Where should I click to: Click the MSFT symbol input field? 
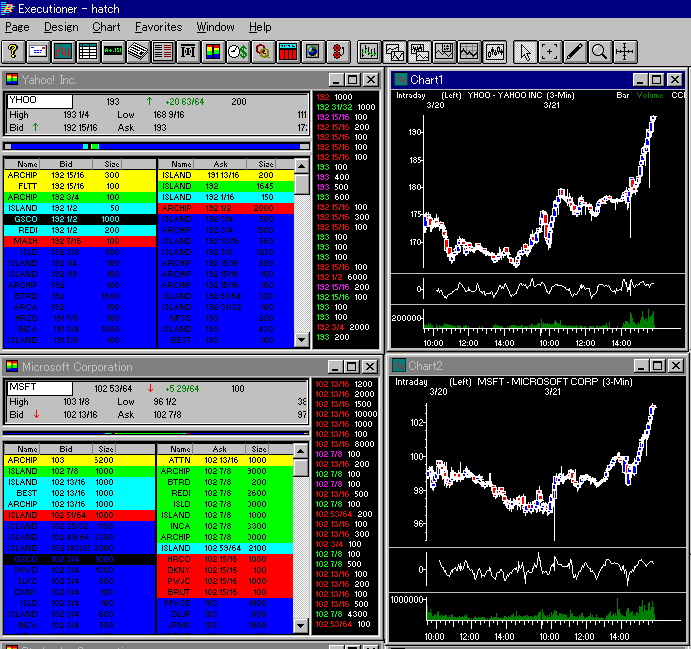(40, 388)
